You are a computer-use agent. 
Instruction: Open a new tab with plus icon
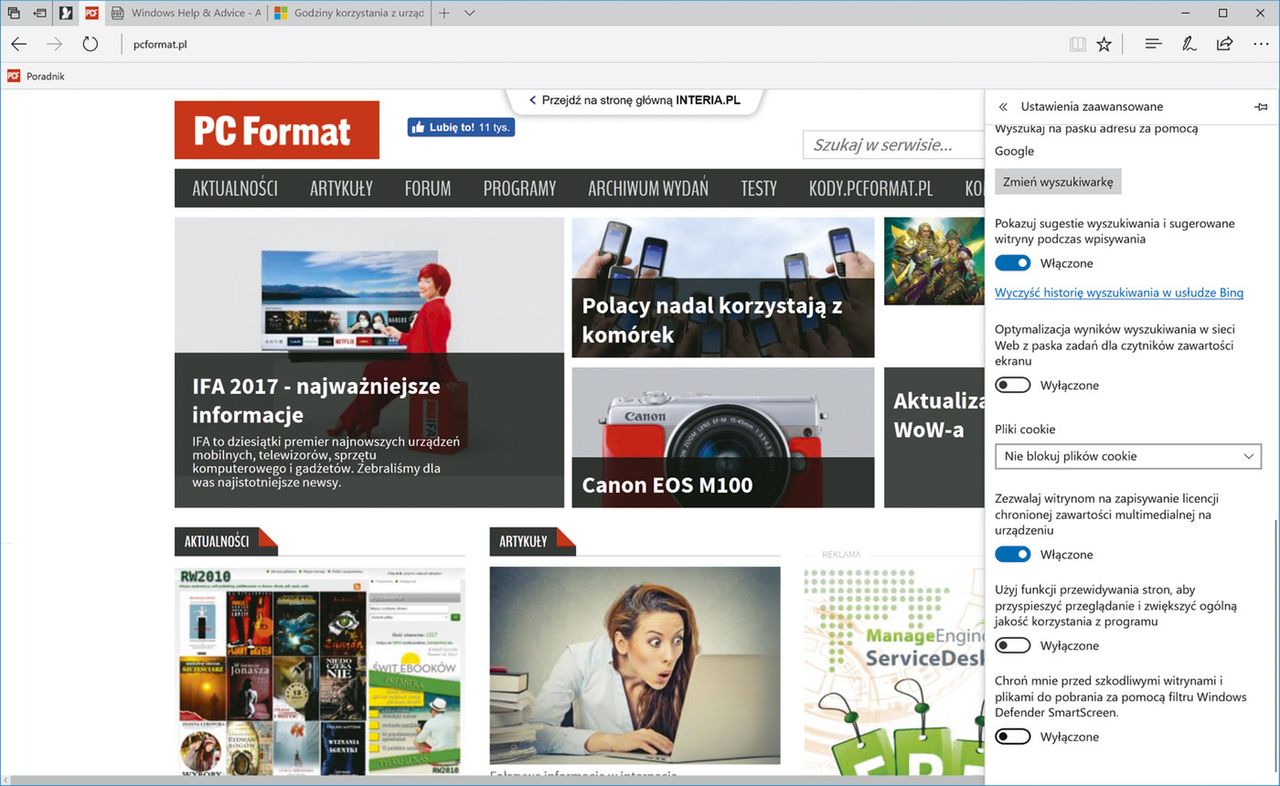point(444,13)
